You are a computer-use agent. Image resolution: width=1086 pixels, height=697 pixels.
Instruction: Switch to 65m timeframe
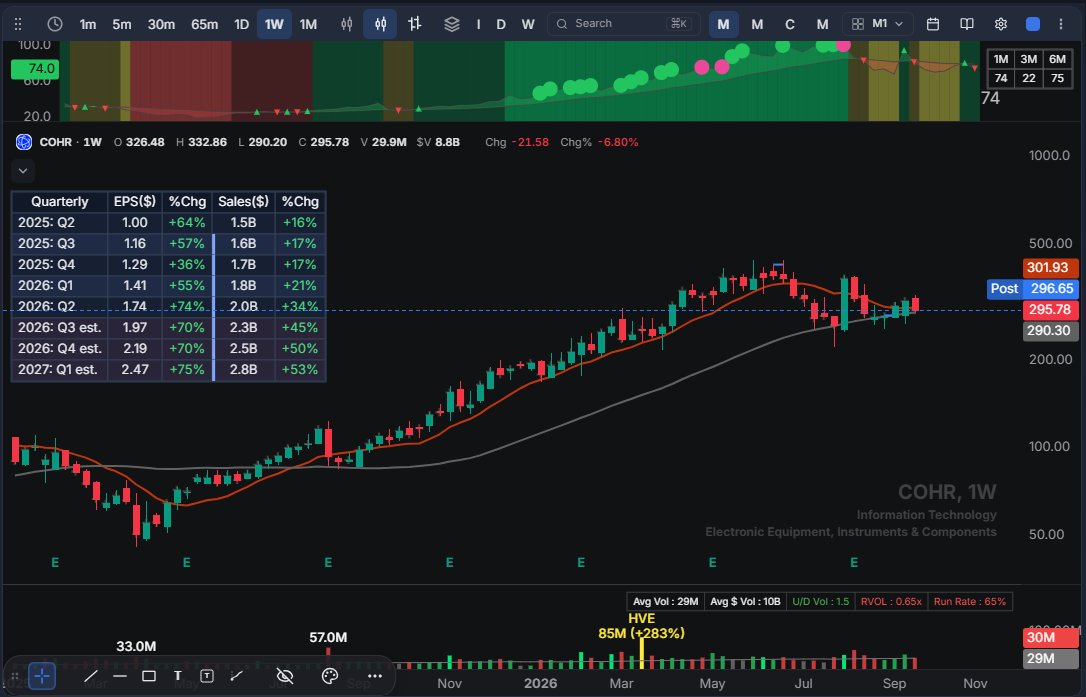[204, 24]
